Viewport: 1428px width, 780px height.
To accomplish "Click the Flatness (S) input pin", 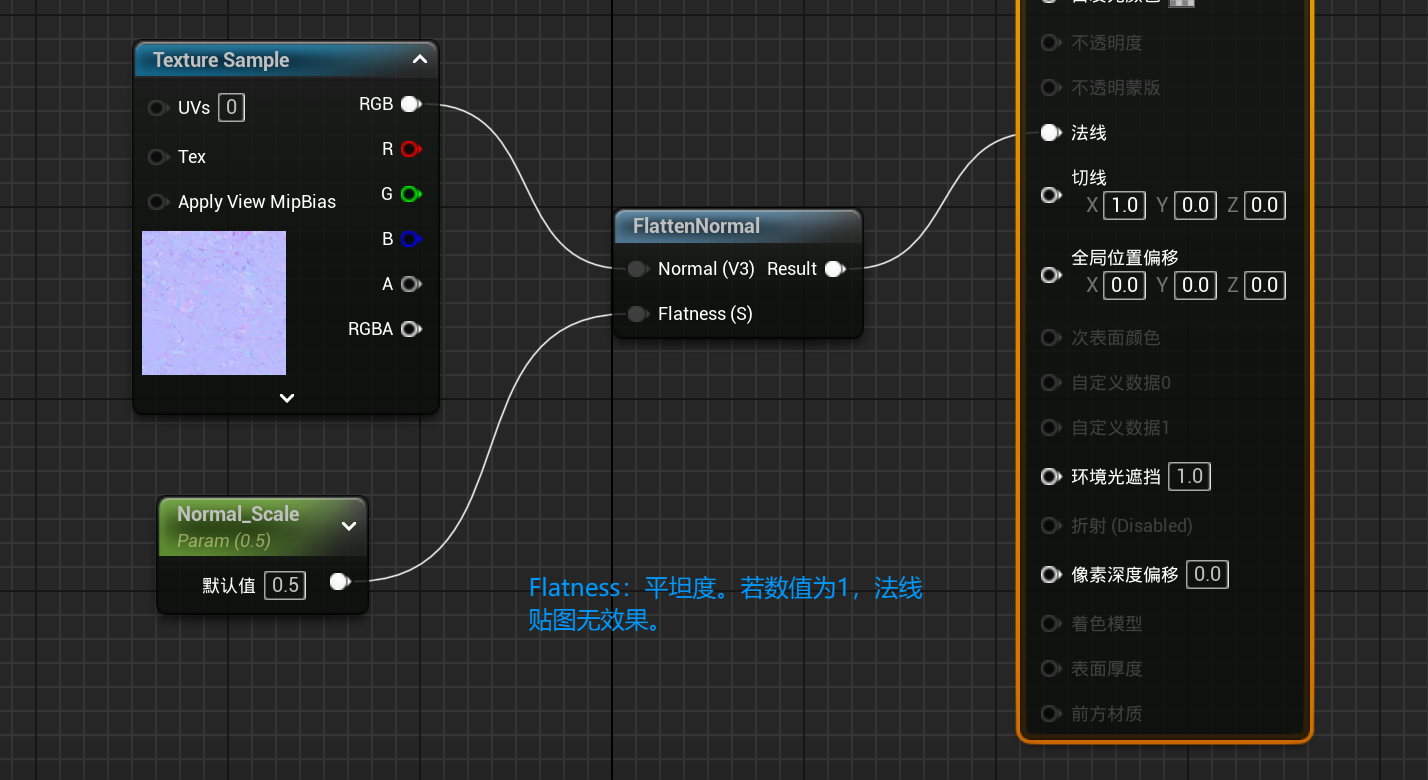I will click(637, 314).
